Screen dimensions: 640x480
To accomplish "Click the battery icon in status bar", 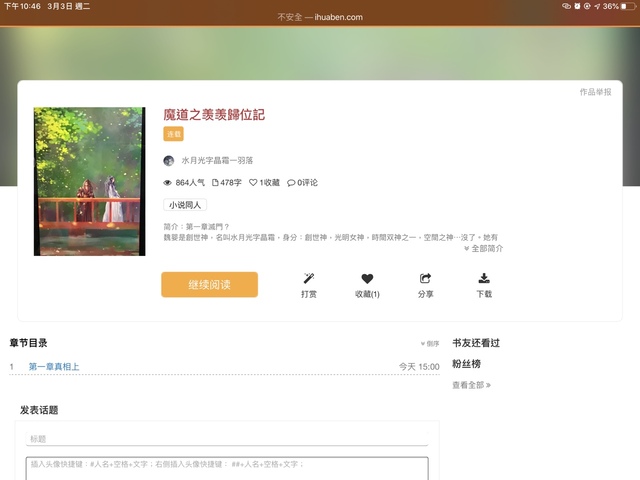I will 629,6.
